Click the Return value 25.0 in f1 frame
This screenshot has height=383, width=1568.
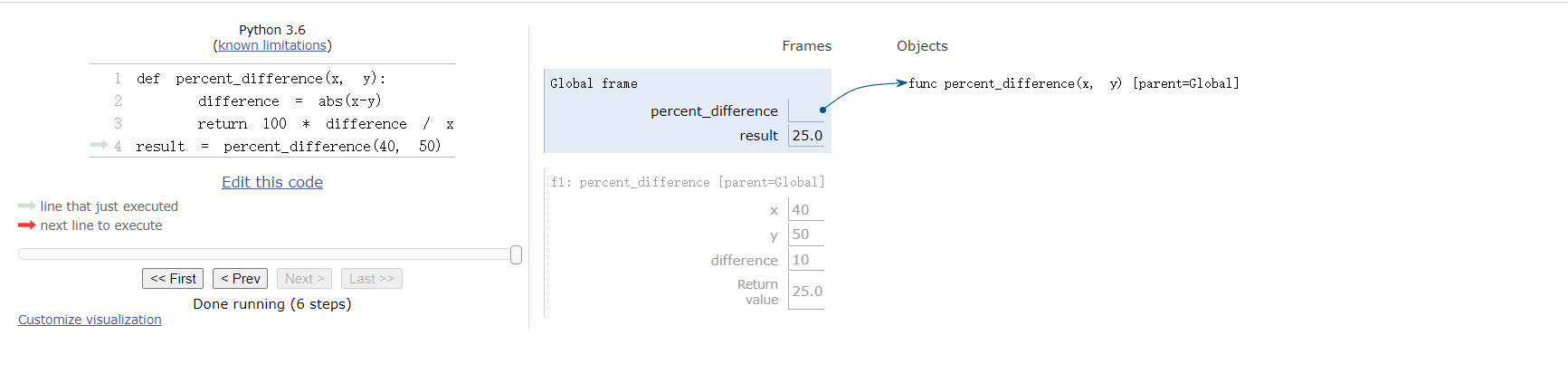pyautogui.click(x=807, y=292)
